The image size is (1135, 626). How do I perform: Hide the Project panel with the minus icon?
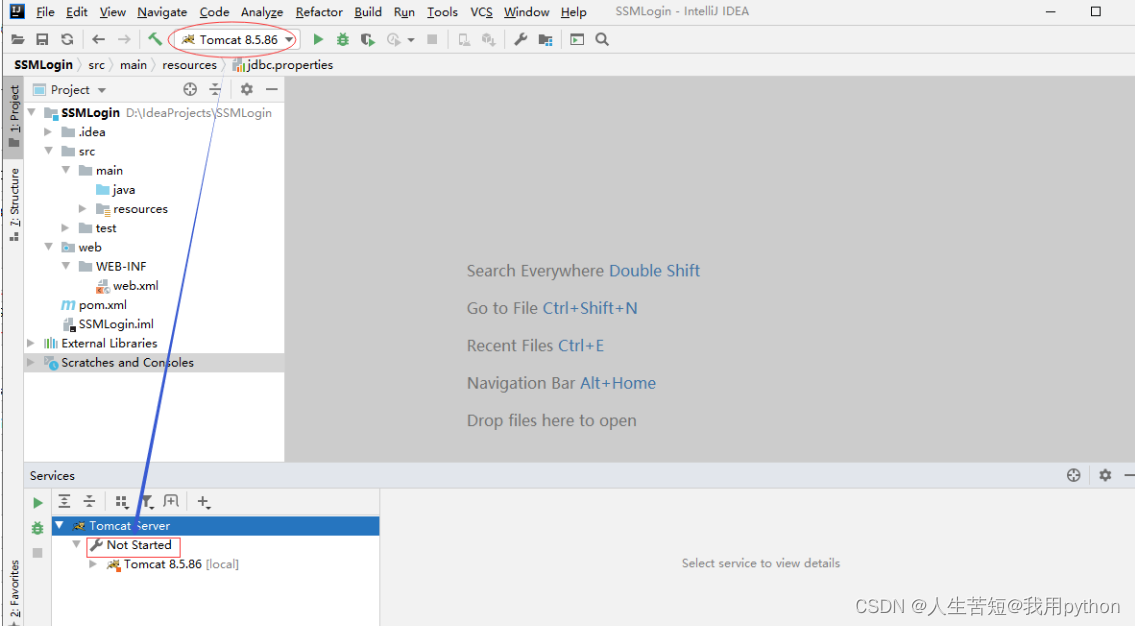271,89
